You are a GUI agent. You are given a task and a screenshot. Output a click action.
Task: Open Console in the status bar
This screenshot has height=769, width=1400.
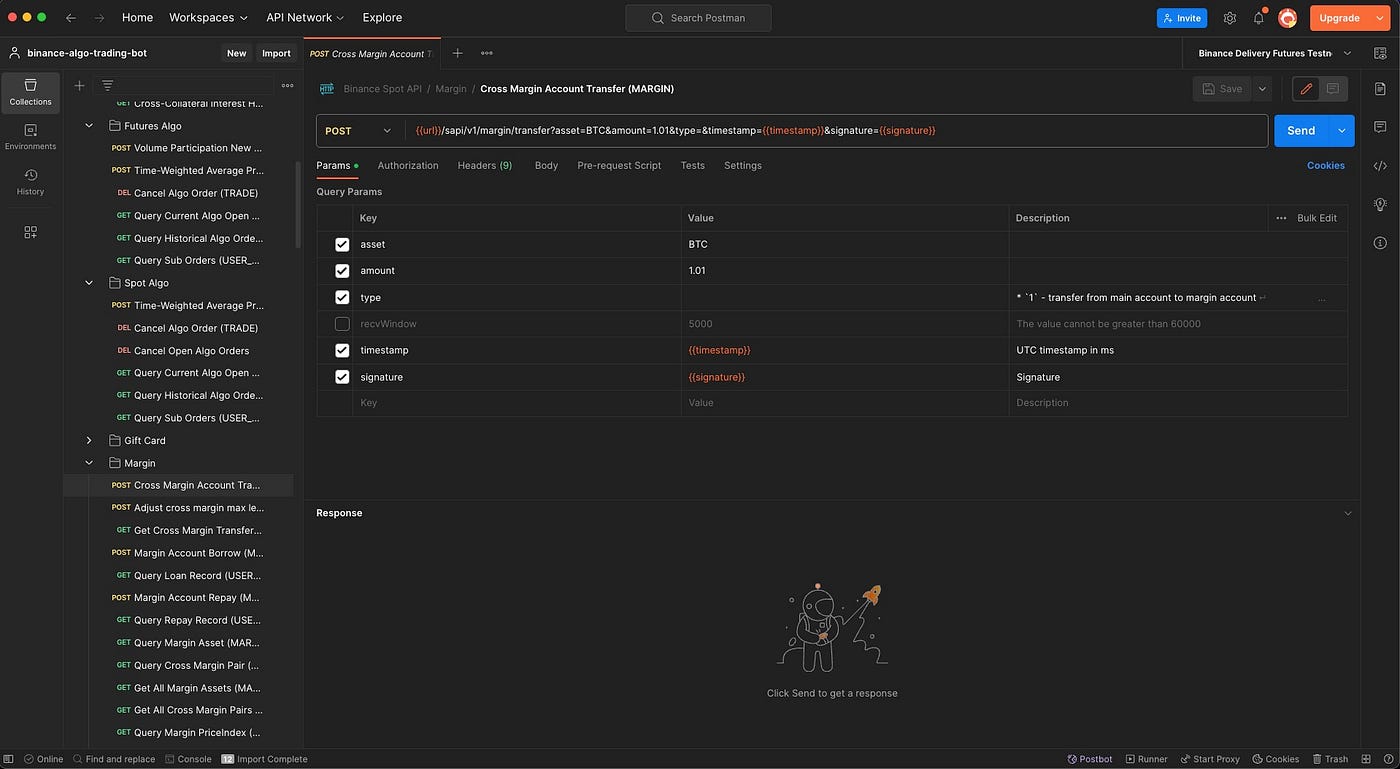[x=188, y=759]
